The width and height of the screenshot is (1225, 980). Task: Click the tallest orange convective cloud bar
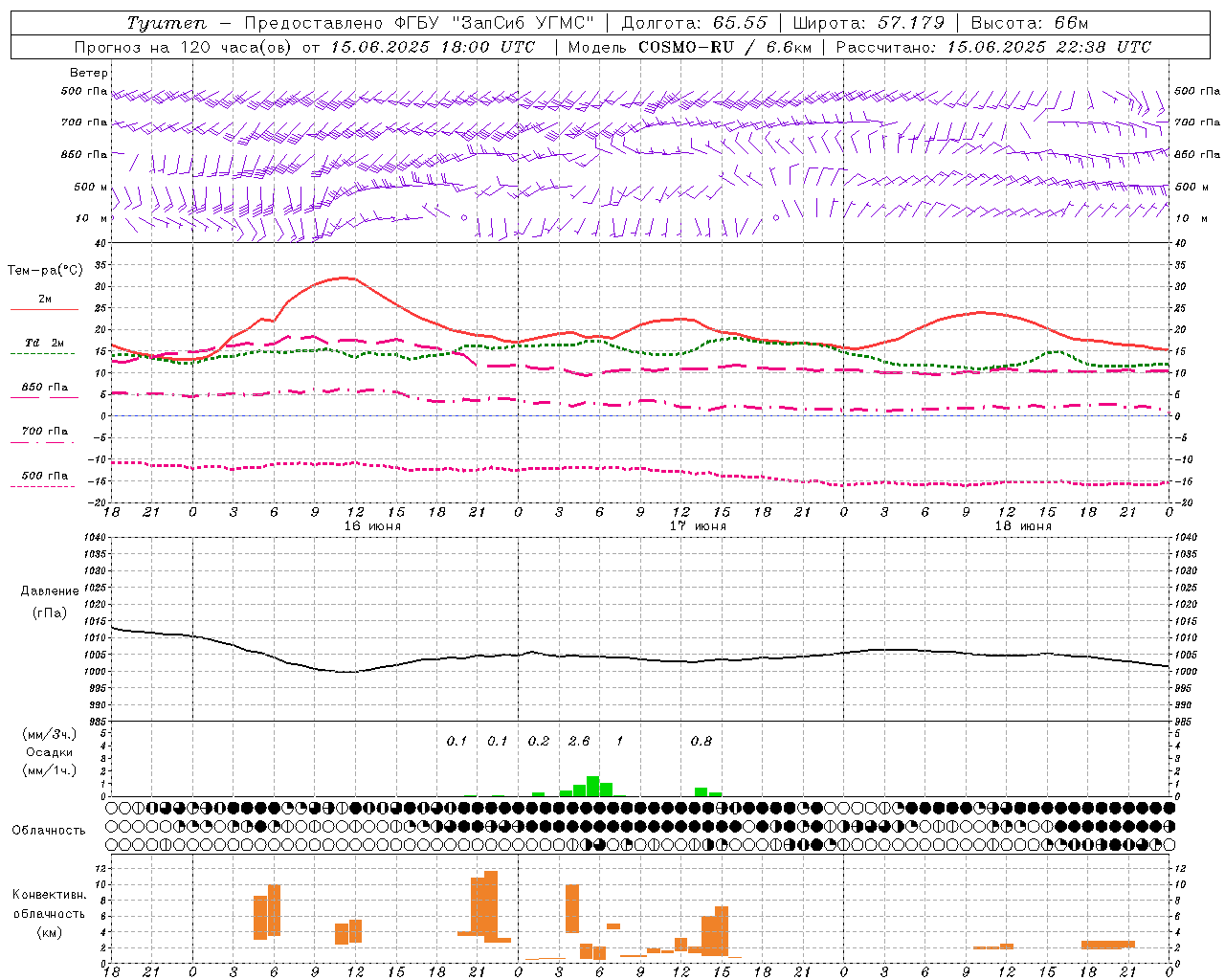click(x=491, y=906)
